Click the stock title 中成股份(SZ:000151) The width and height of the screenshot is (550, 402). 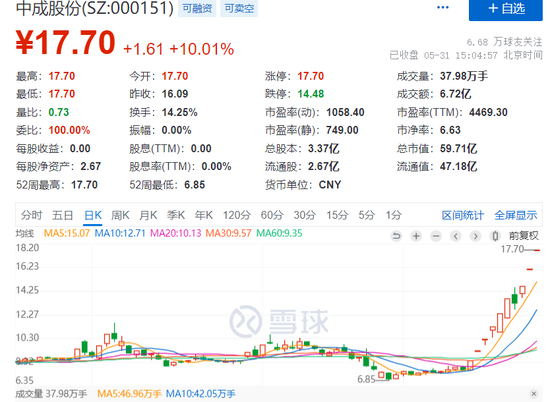pos(95,8)
